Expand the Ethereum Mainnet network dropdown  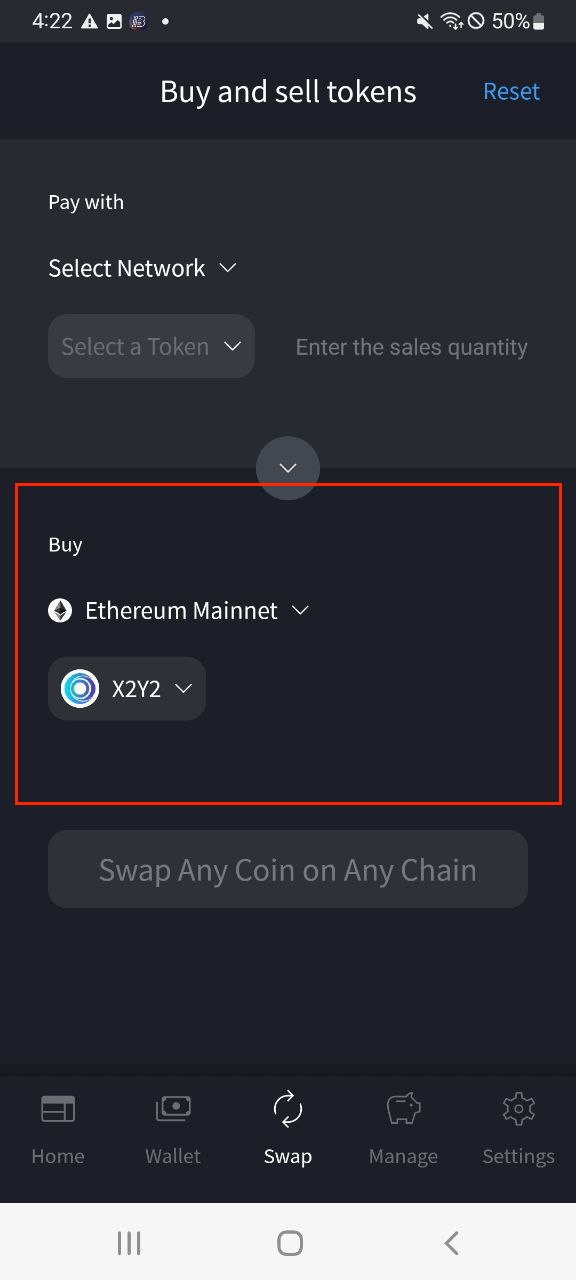pos(179,610)
